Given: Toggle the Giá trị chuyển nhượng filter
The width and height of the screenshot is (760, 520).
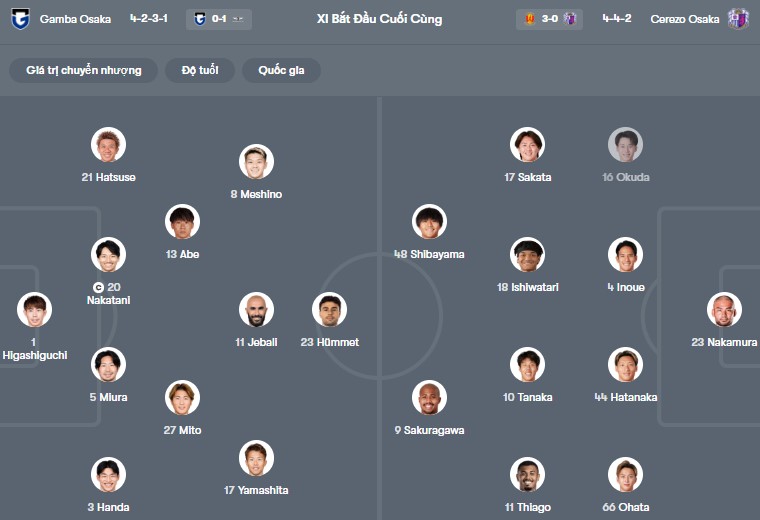Looking at the screenshot, I should [84, 70].
